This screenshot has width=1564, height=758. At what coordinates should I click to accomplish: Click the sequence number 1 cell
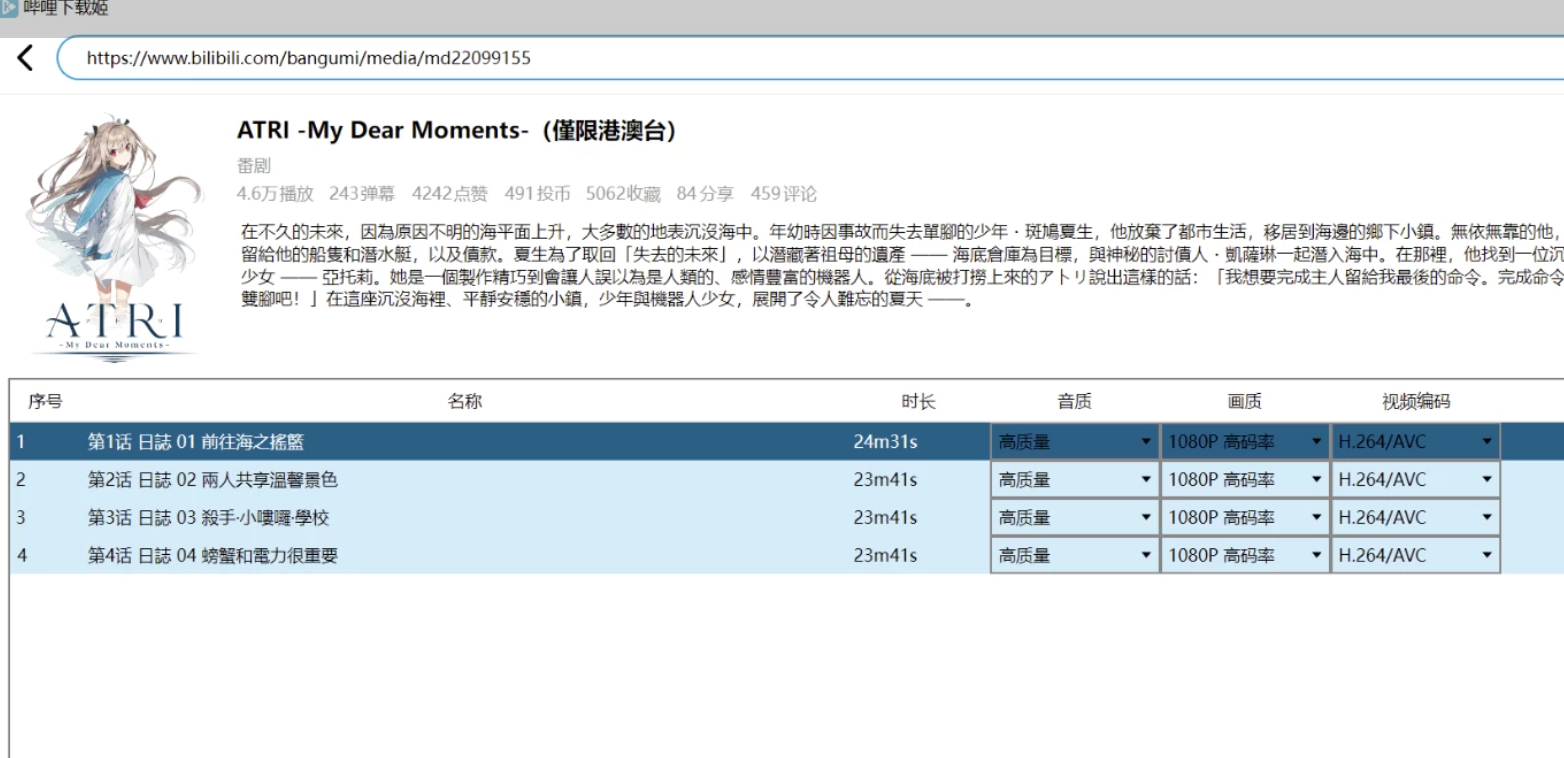(20, 442)
